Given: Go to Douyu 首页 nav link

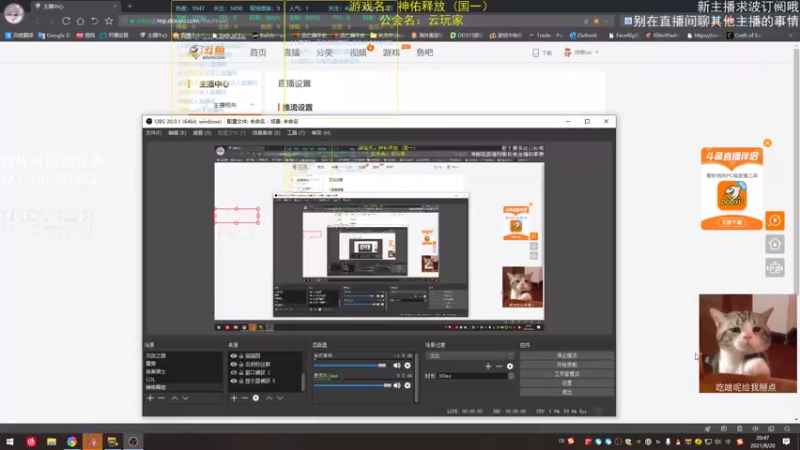Looking at the screenshot, I should [258, 53].
